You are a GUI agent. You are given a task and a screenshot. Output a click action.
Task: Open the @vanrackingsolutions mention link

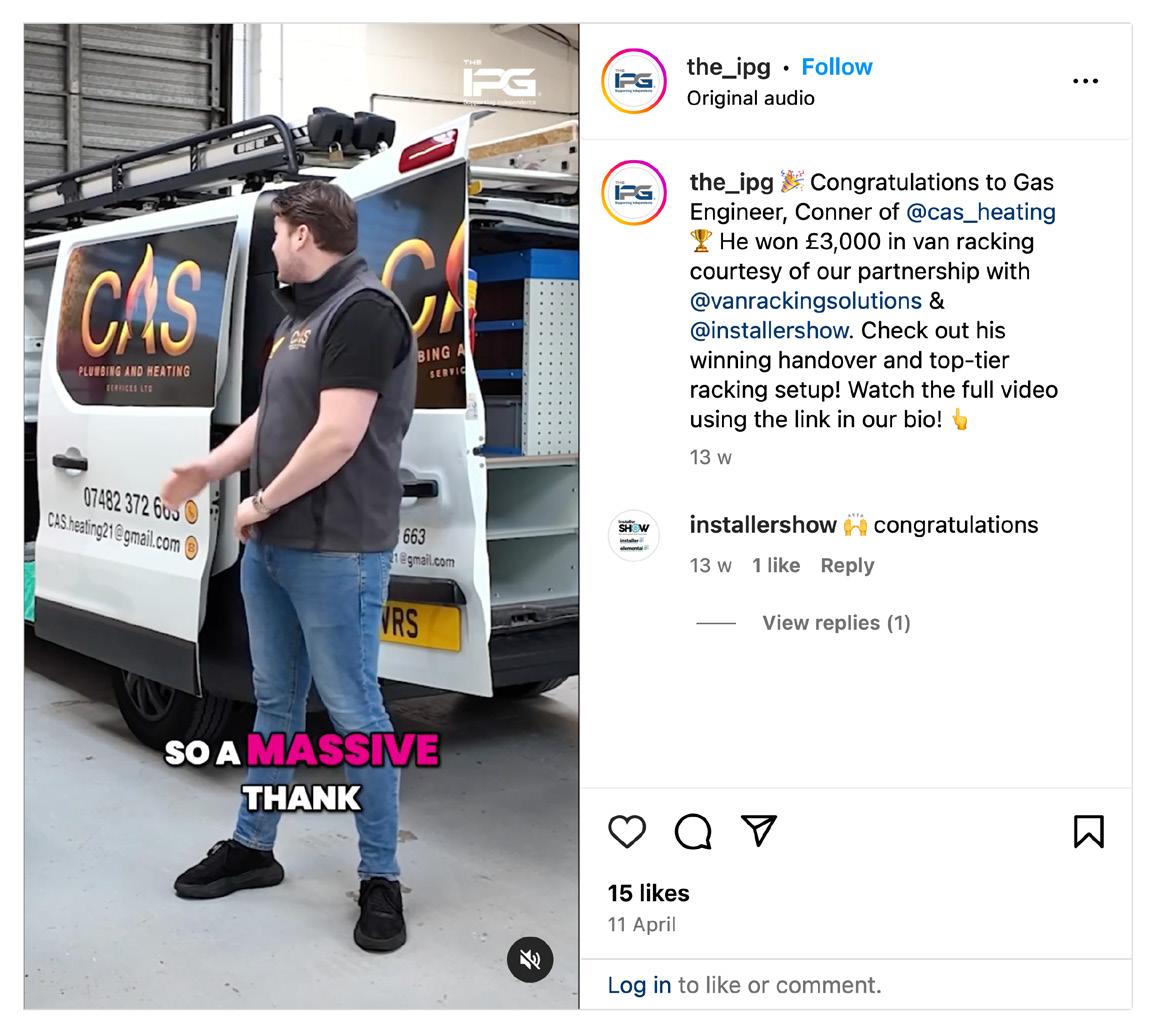[x=806, y=301]
